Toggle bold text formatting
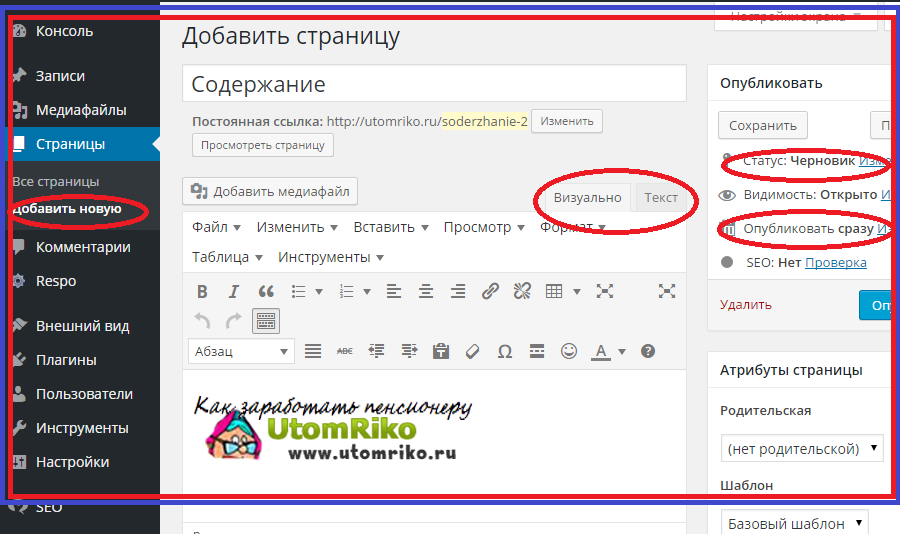 pyautogui.click(x=202, y=292)
